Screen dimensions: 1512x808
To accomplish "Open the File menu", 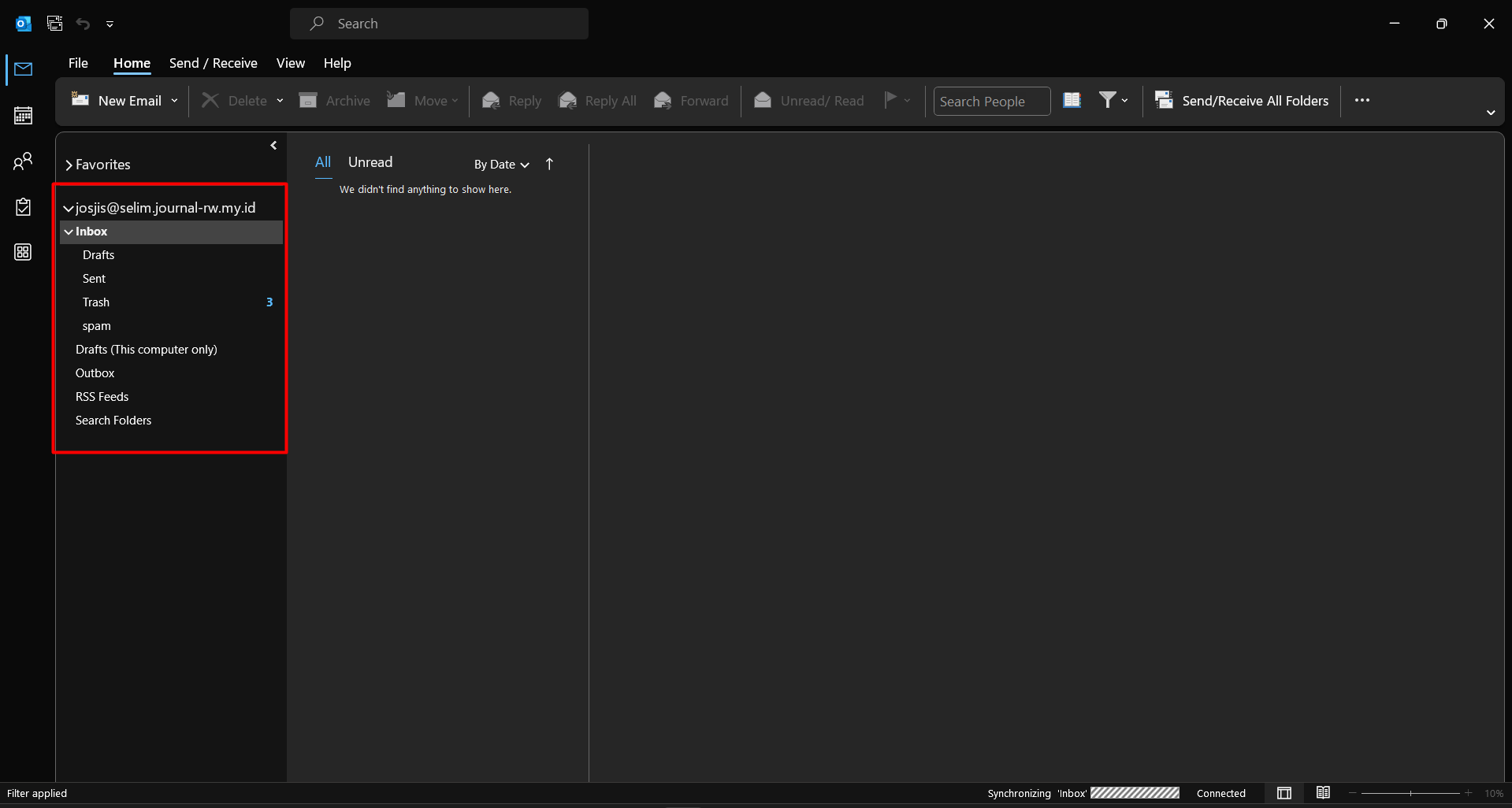I will (x=78, y=63).
